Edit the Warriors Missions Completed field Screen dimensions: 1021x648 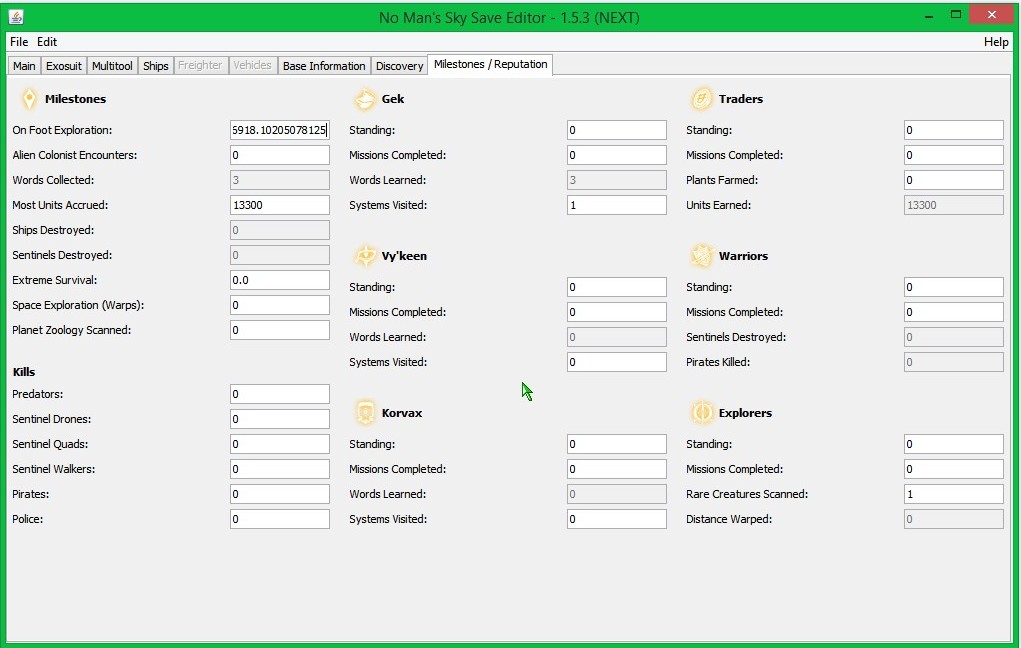pyautogui.click(x=954, y=312)
